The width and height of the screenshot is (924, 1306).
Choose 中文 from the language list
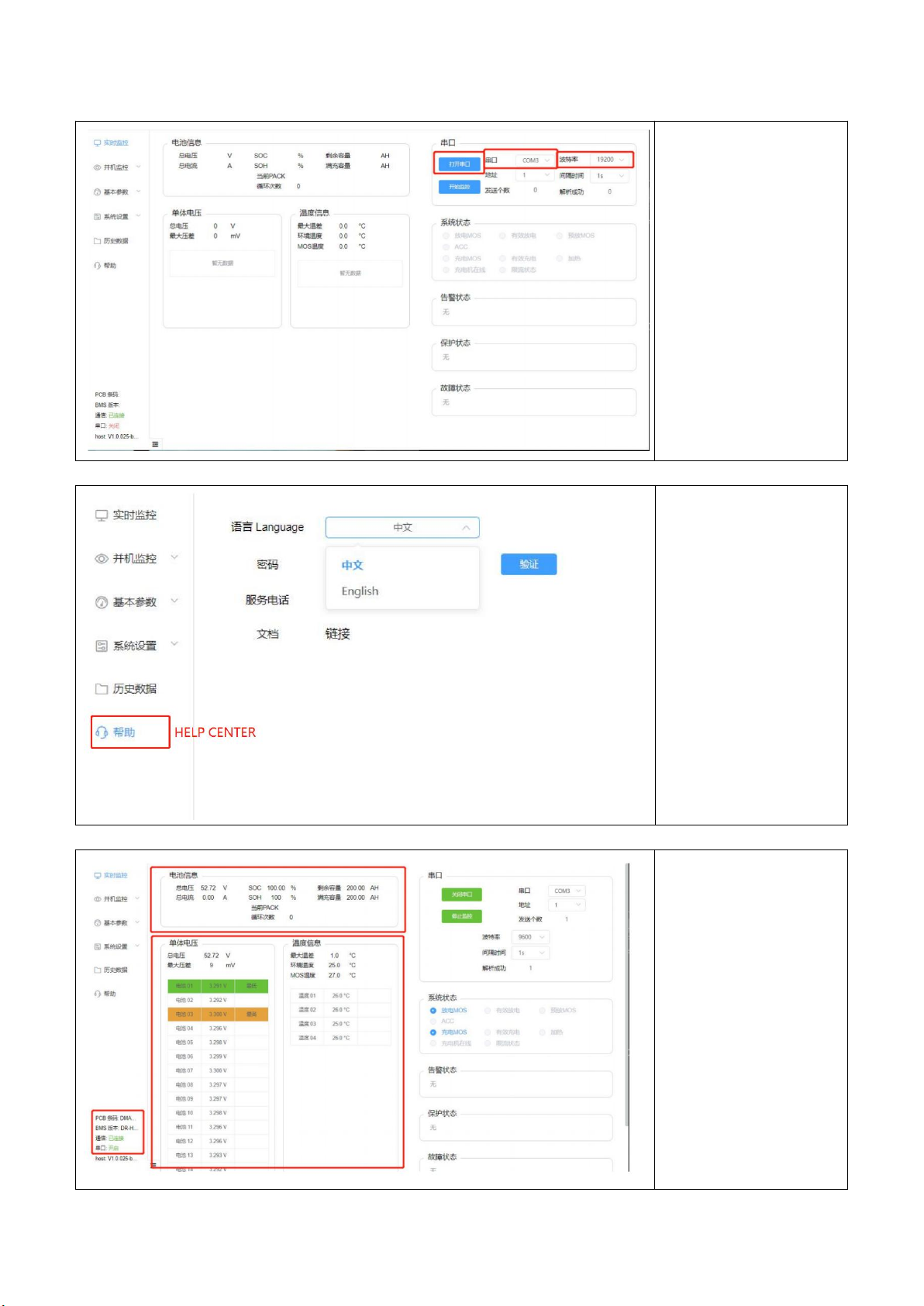pyautogui.click(x=353, y=566)
